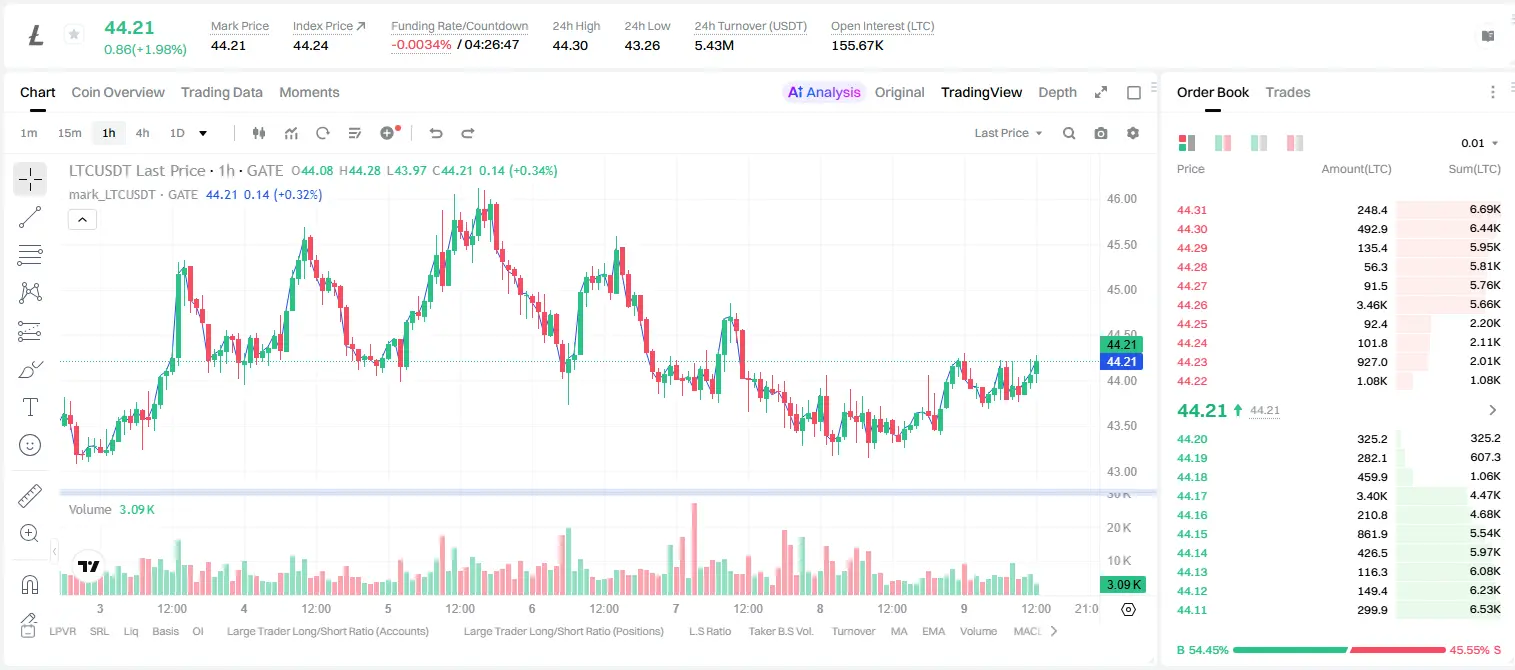Add LTC to favorites with star
This screenshot has width=1515, height=670.
point(73,35)
